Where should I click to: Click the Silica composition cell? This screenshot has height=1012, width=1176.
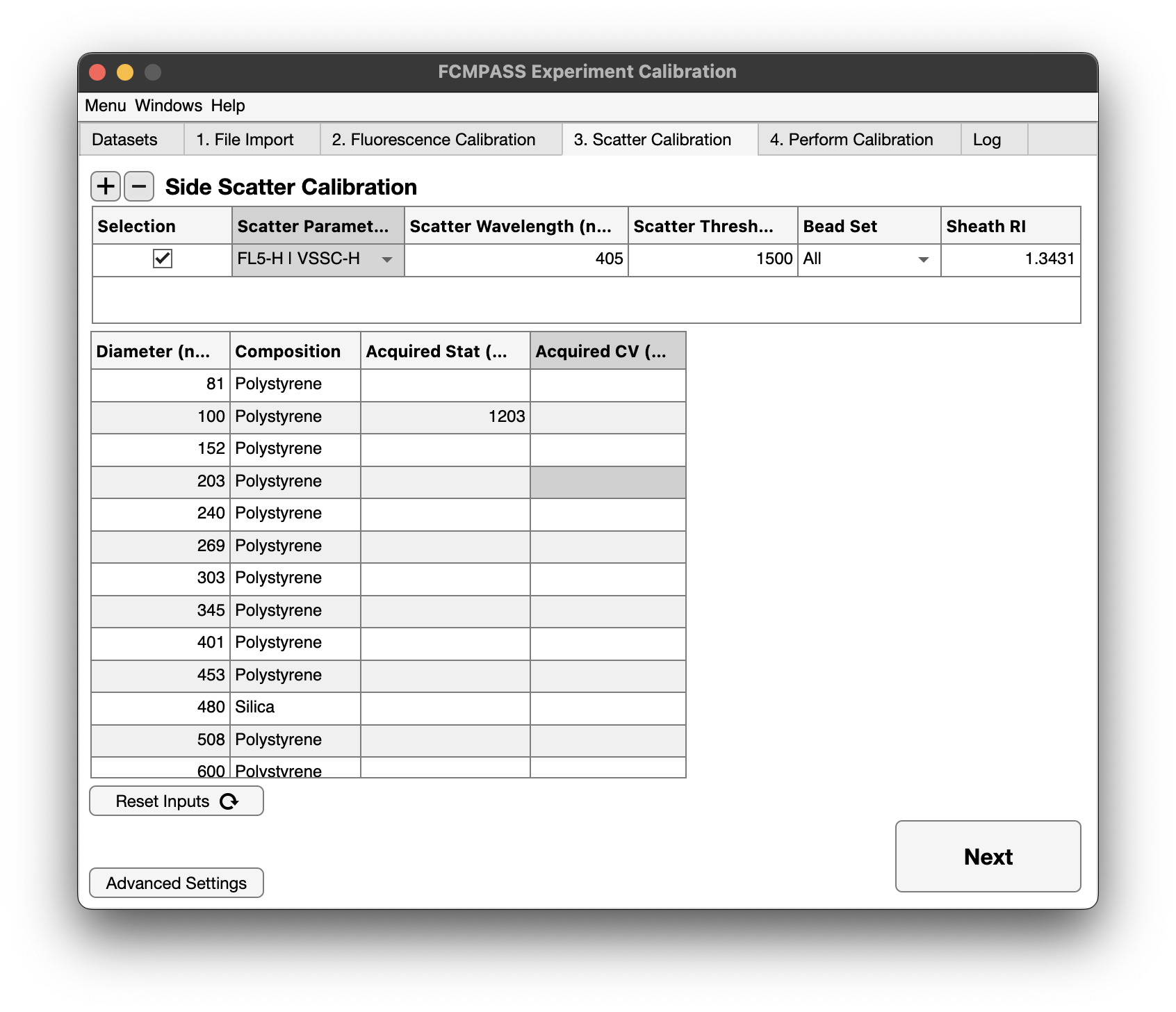tap(295, 708)
